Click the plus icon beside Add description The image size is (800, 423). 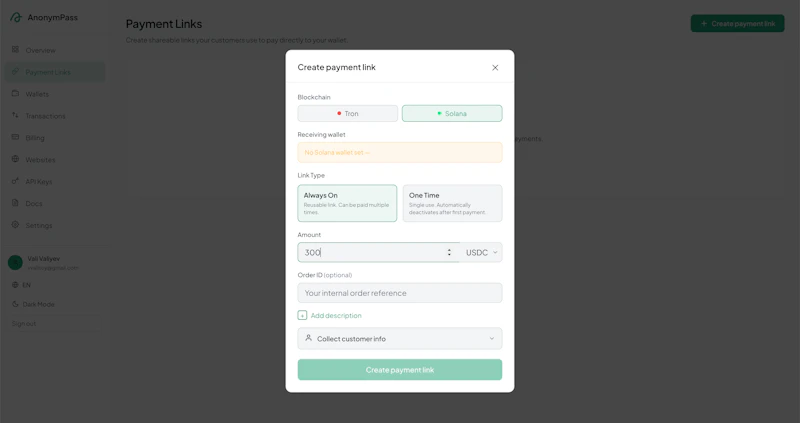tap(302, 315)
